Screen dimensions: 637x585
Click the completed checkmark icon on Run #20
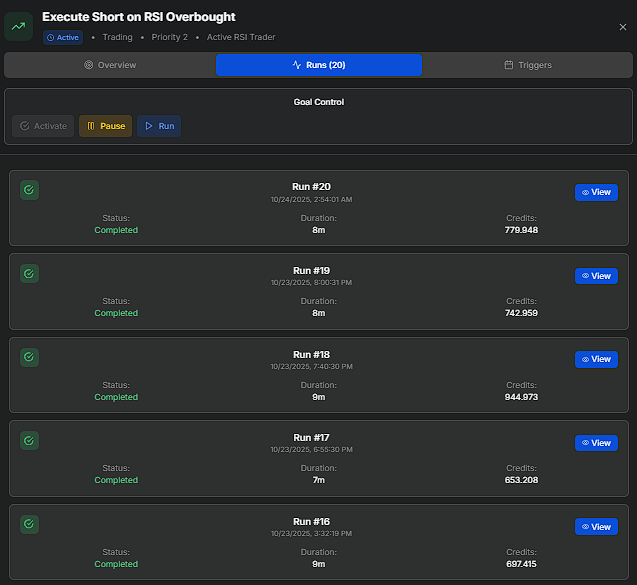coord(29,190)
